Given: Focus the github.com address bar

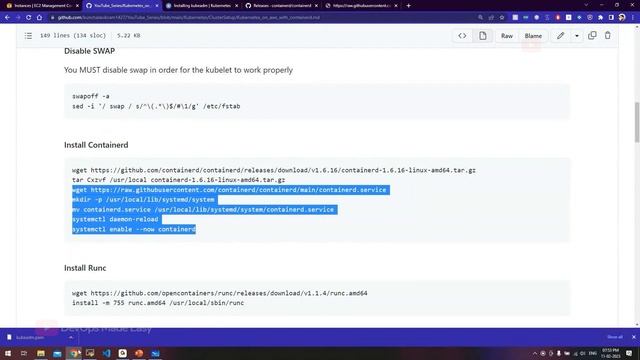Looking at the screenshot, I should (x=261, y=18).
